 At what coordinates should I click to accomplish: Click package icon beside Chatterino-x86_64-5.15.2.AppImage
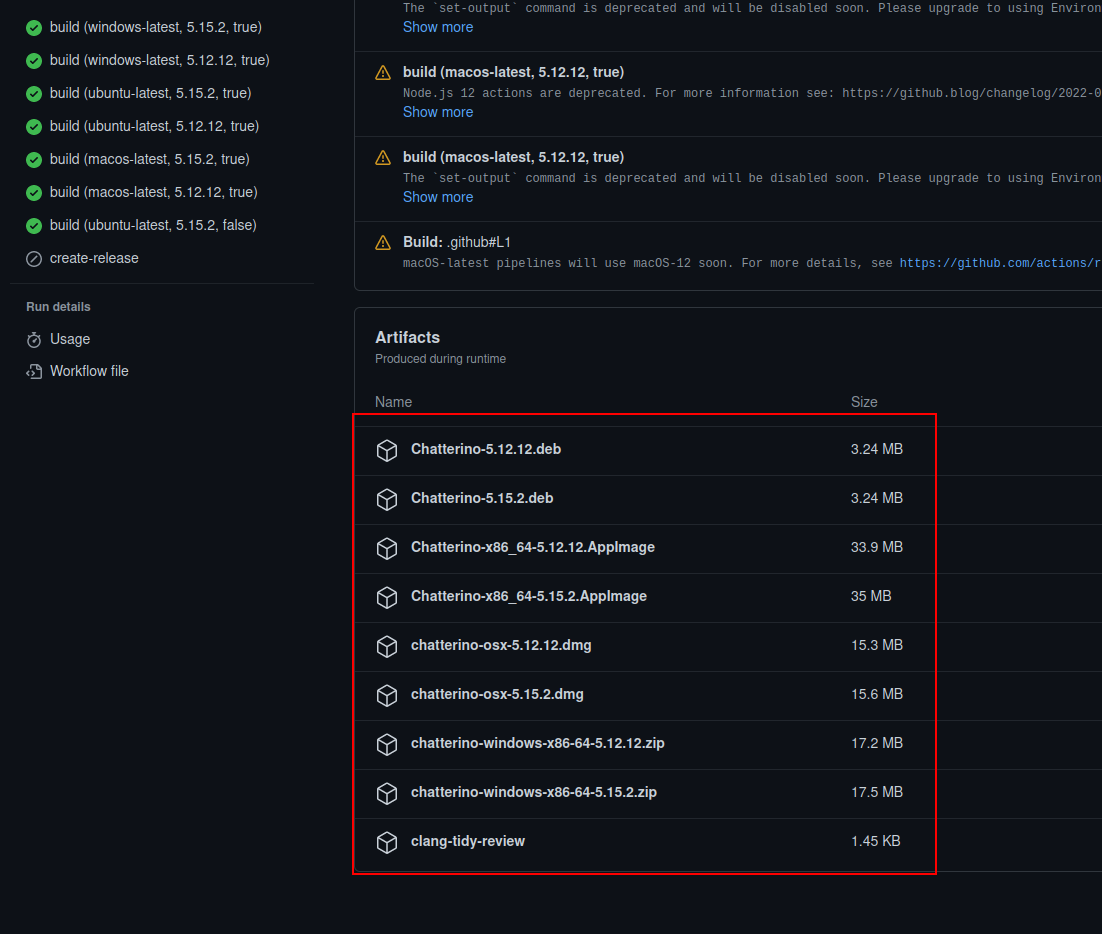(x=387, y=597)
